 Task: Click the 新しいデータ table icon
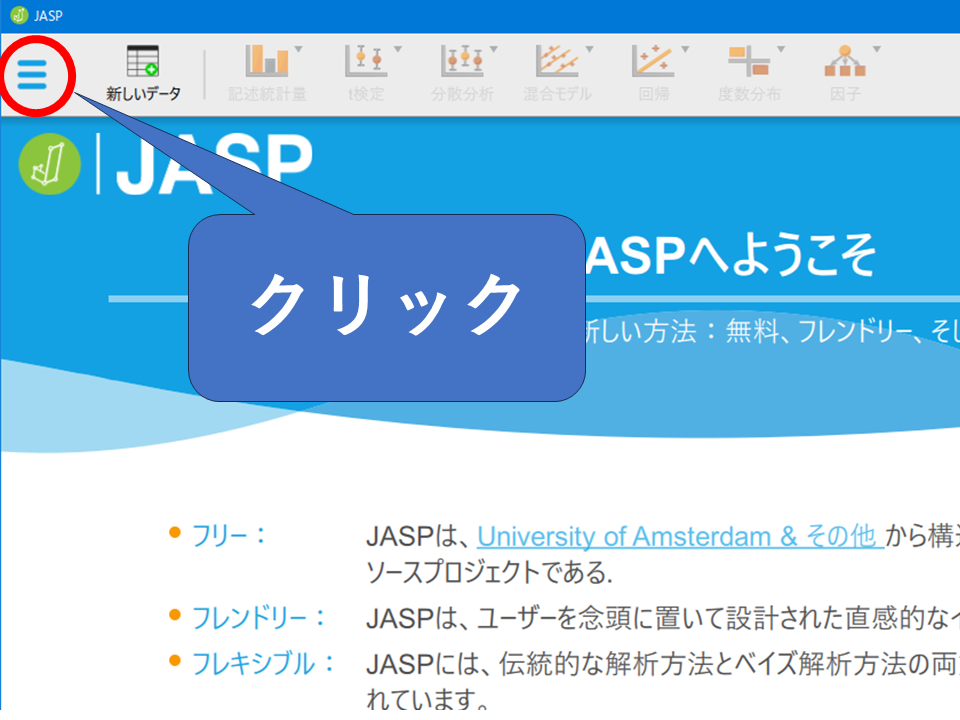coord(143,62)
